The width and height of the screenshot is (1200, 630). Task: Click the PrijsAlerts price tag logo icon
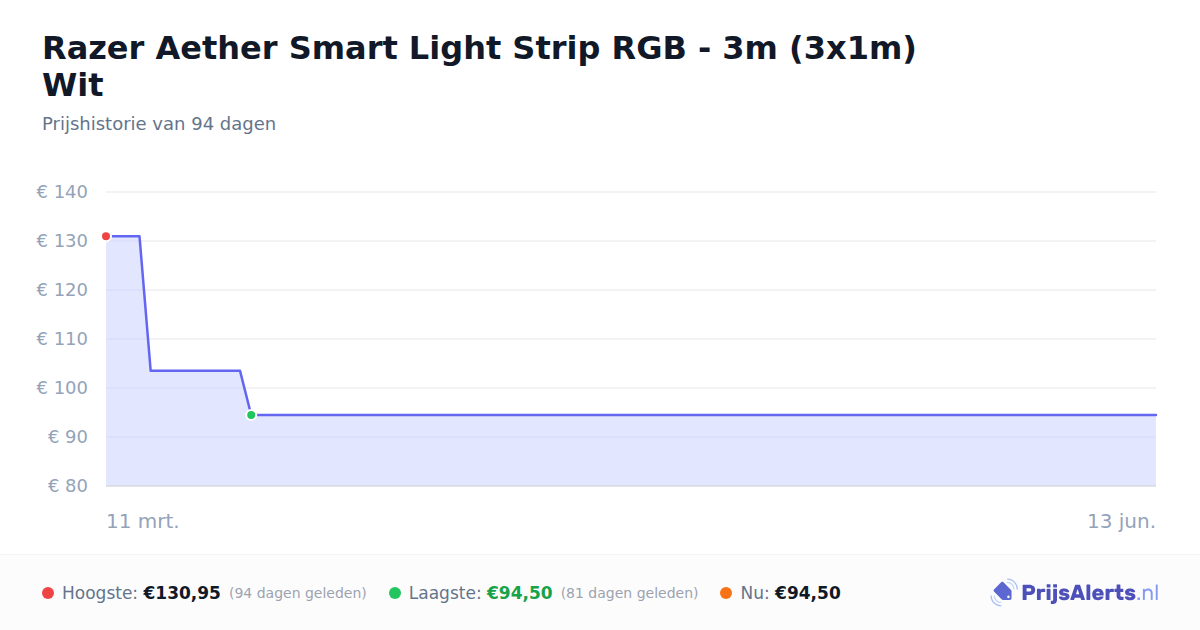coord(1003,593)
